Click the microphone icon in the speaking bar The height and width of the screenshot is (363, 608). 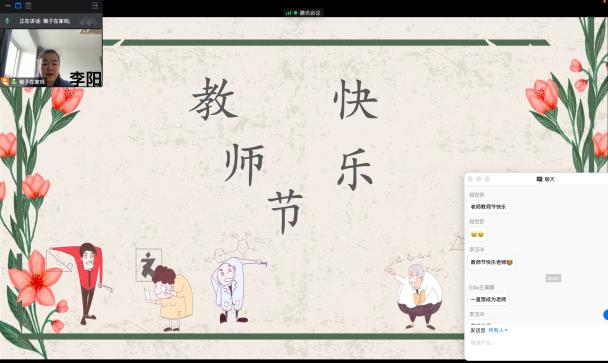tap(7, 21)
